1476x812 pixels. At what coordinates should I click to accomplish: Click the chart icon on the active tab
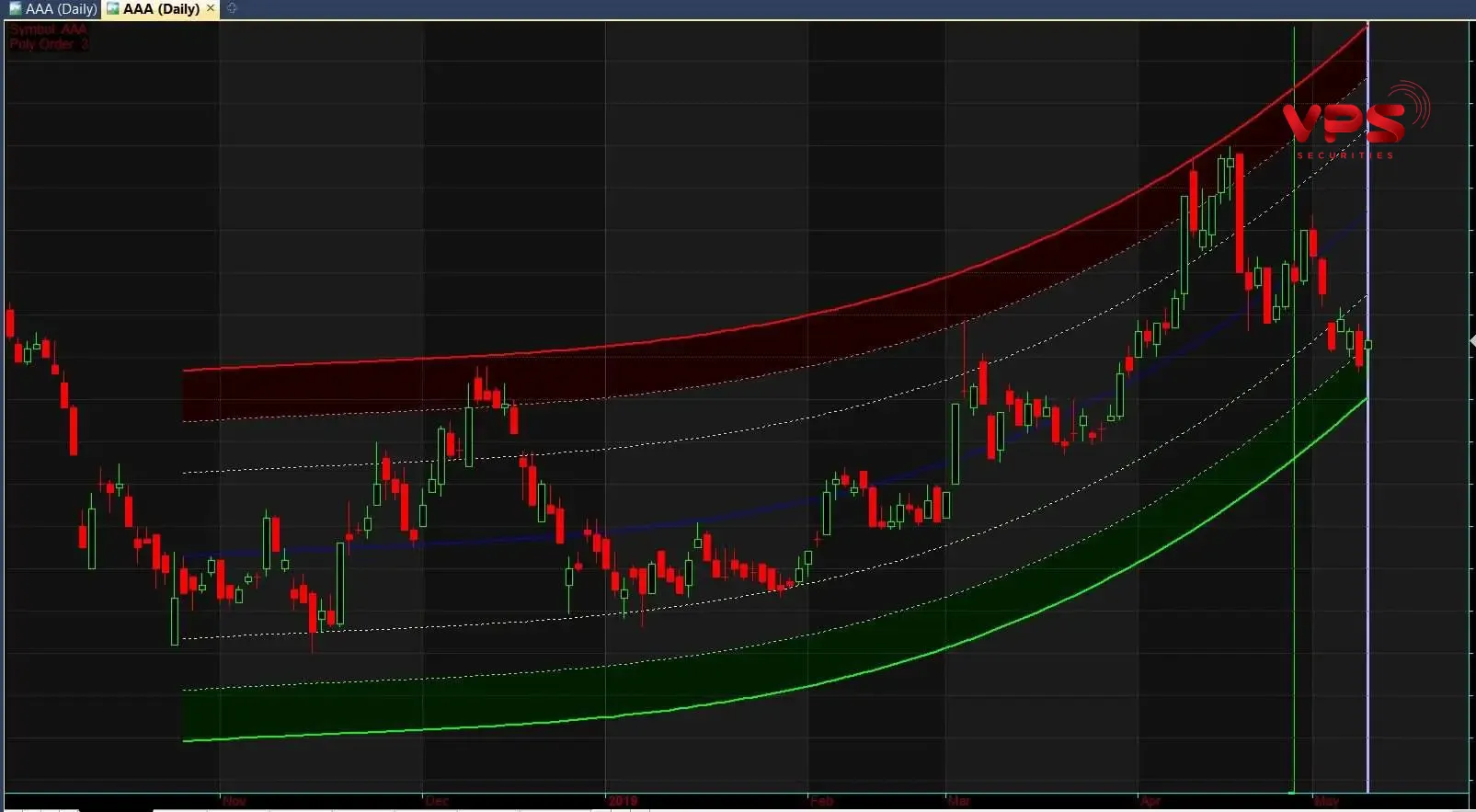(113, 9)
